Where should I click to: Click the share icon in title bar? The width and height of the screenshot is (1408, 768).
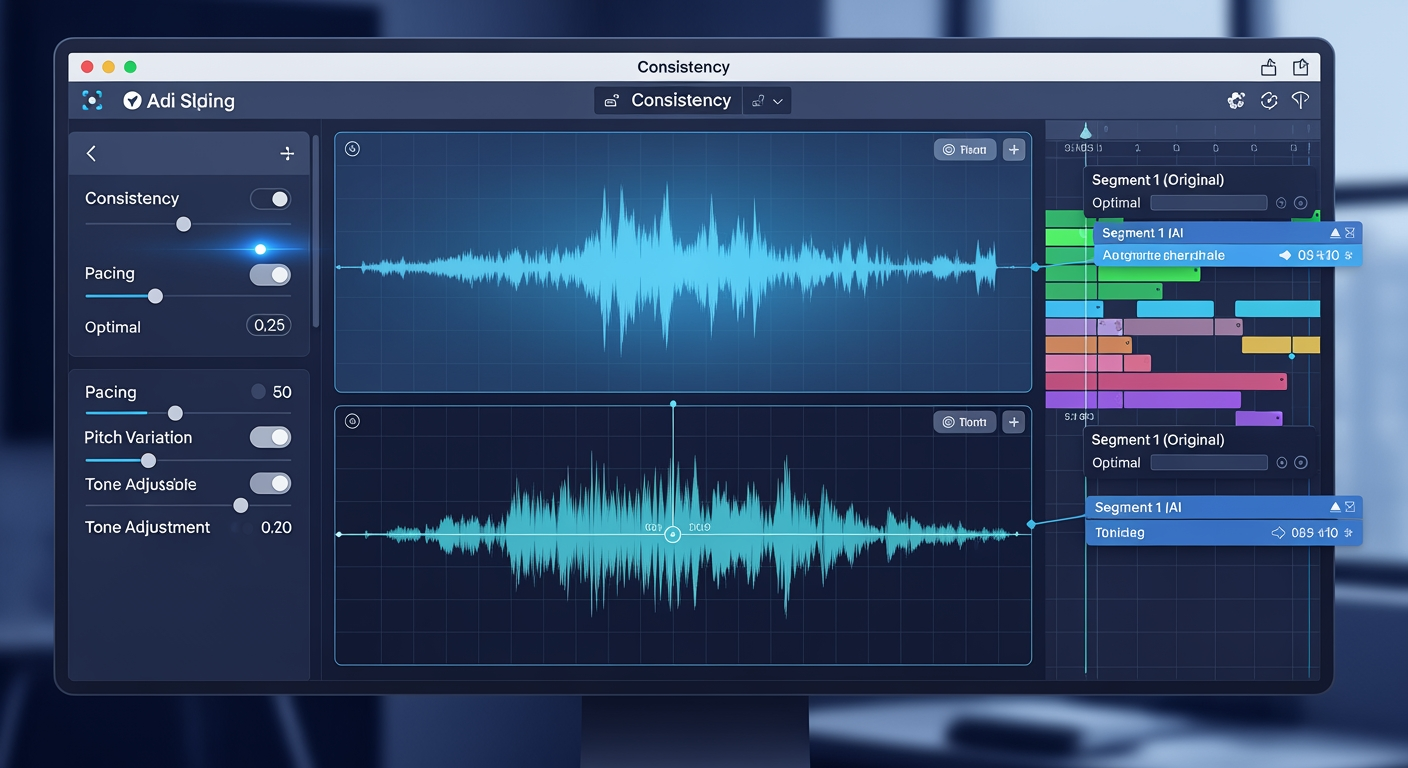(1268, 67)
